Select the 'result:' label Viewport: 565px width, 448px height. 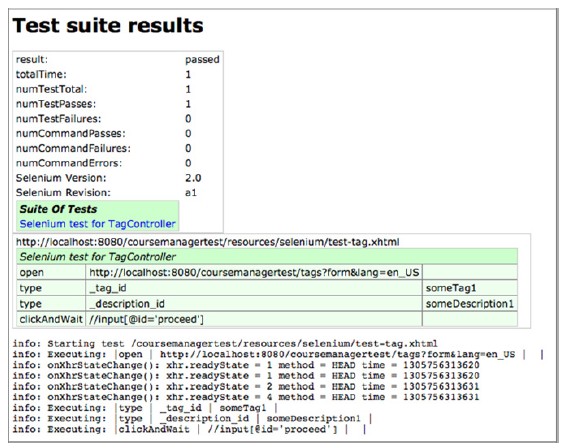tap(32, 59)
